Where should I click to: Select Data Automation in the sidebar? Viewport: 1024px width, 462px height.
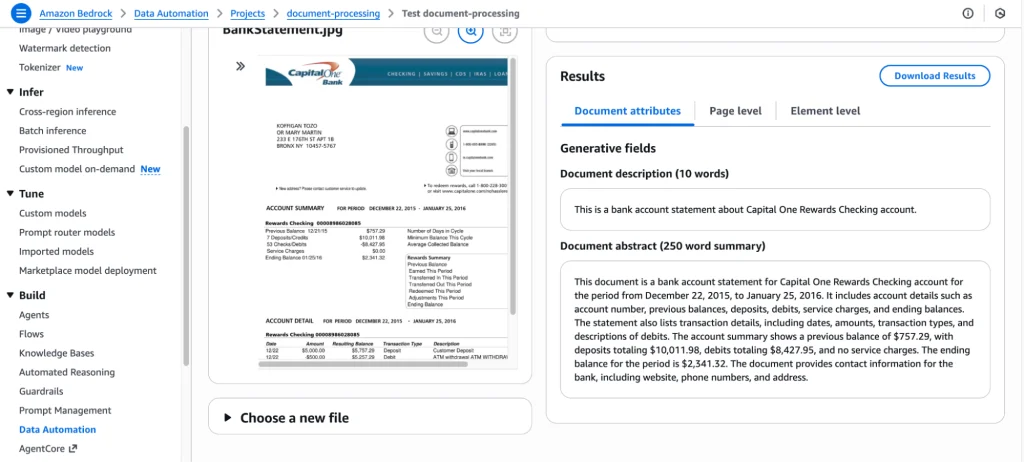[57, 429]
